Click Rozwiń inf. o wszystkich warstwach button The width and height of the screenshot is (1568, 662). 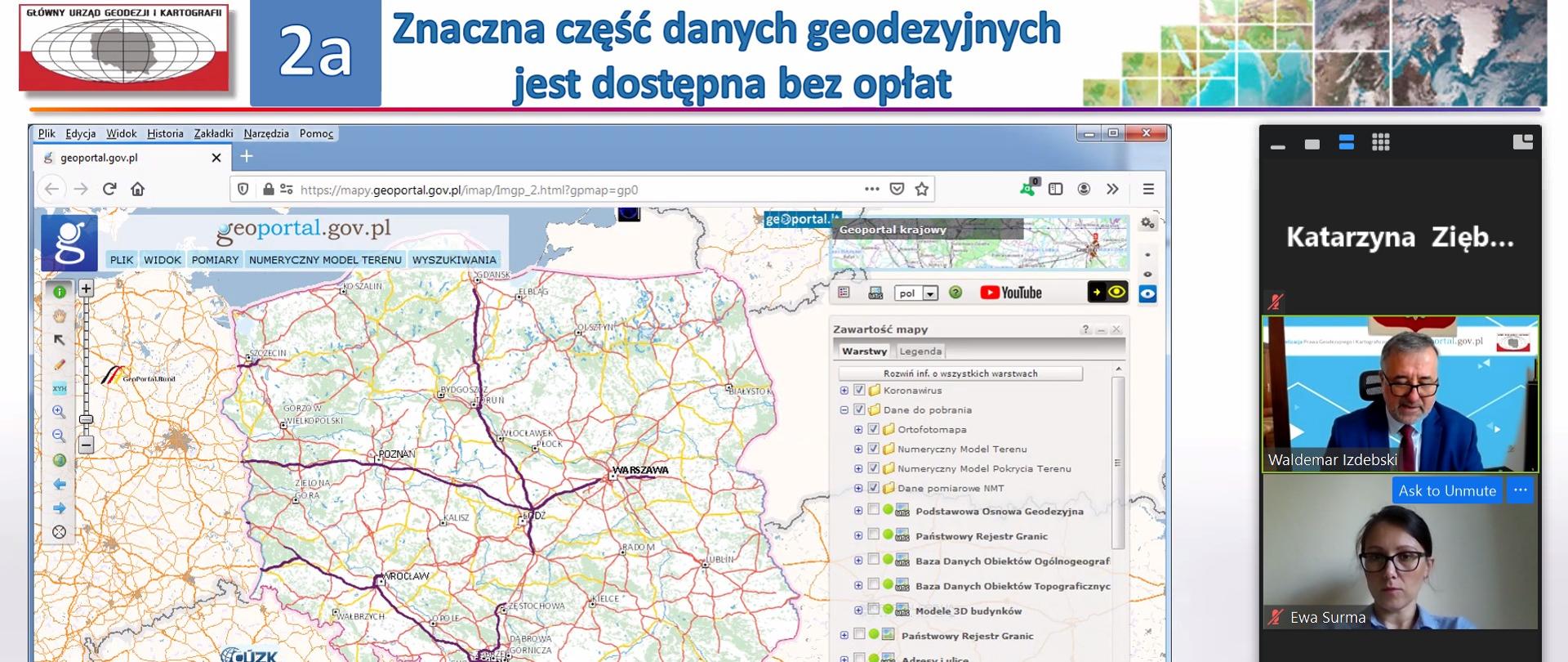tap(960, 373)
